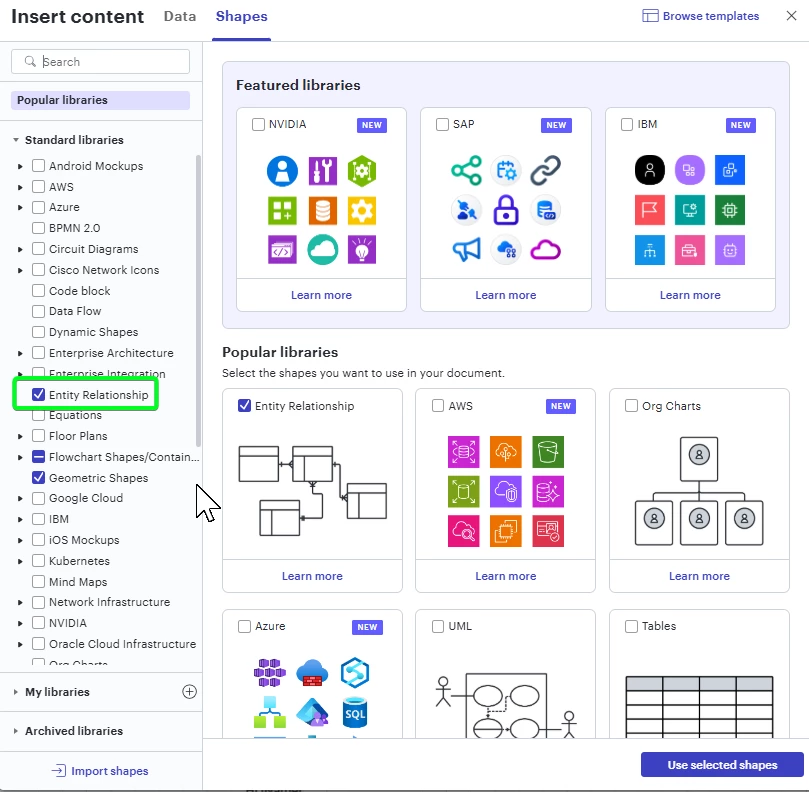Click in the Search libraries field
Screen dimensions: 809x792
[101, 62]
